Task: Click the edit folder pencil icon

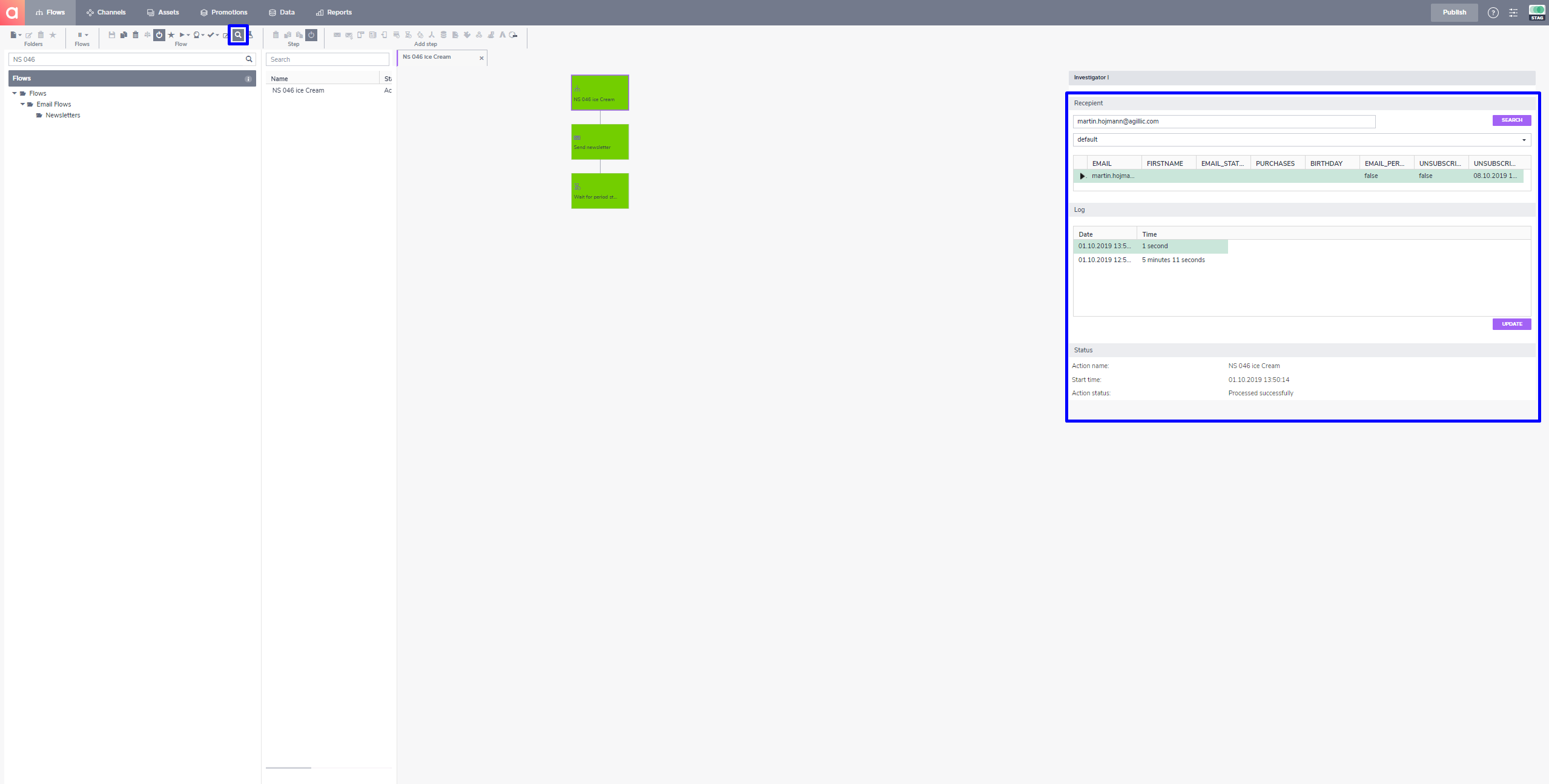Action: (x=28, y=35)
